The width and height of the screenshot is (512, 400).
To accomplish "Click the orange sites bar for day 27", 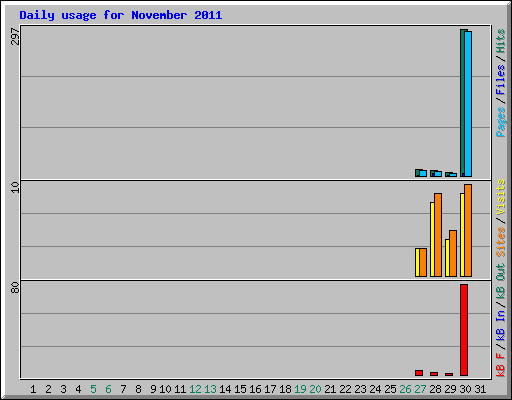I will point(423,262).
